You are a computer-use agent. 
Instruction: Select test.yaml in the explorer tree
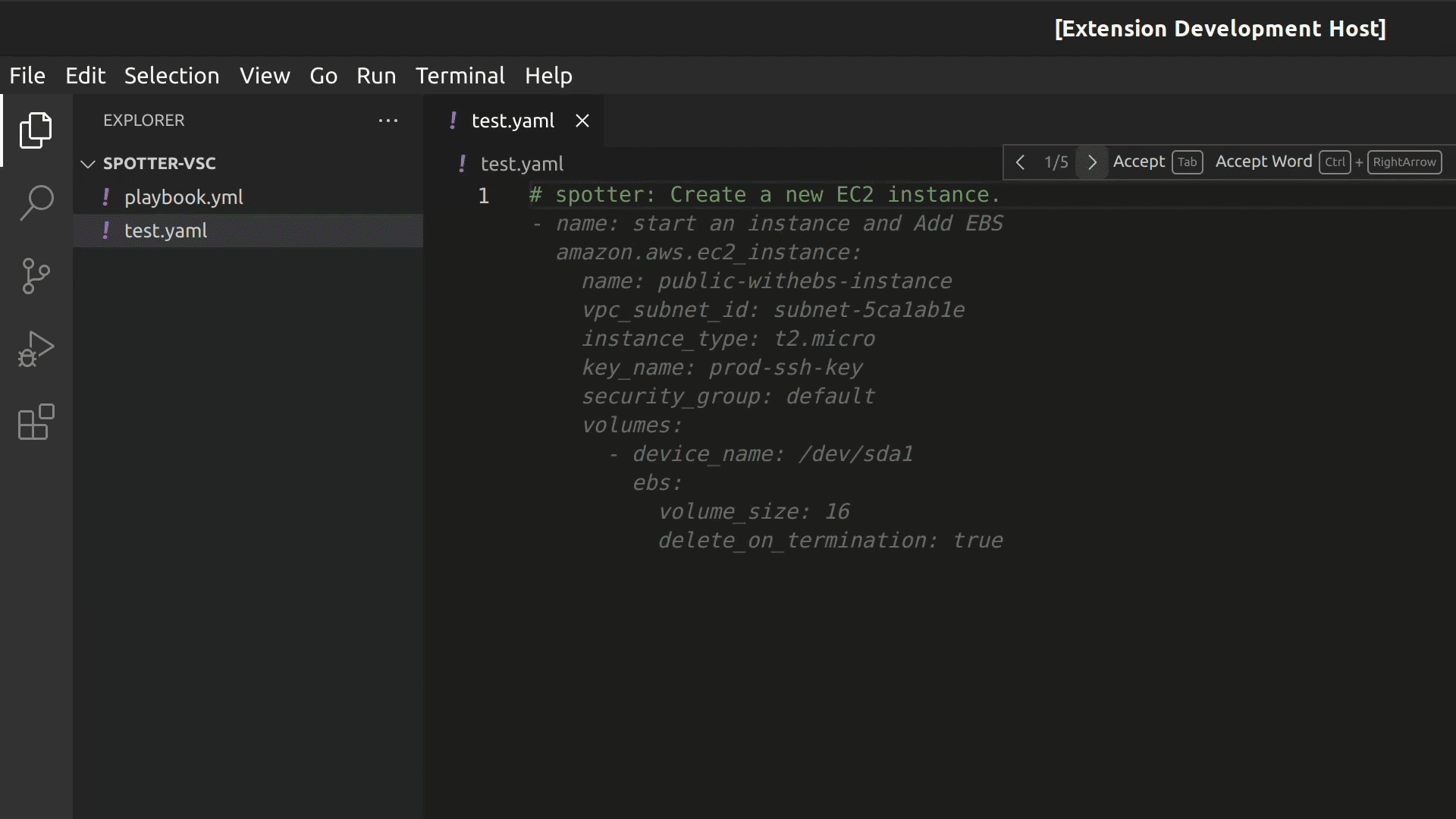165,231
